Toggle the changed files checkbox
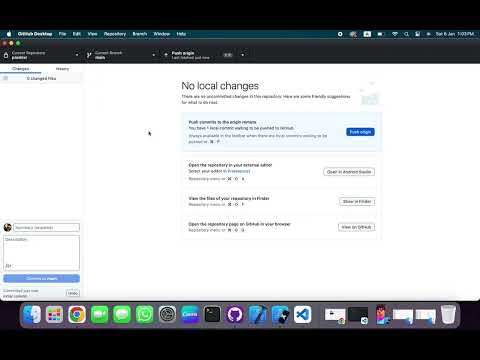This screenshot has width=480, height=360. pos(6,78)
